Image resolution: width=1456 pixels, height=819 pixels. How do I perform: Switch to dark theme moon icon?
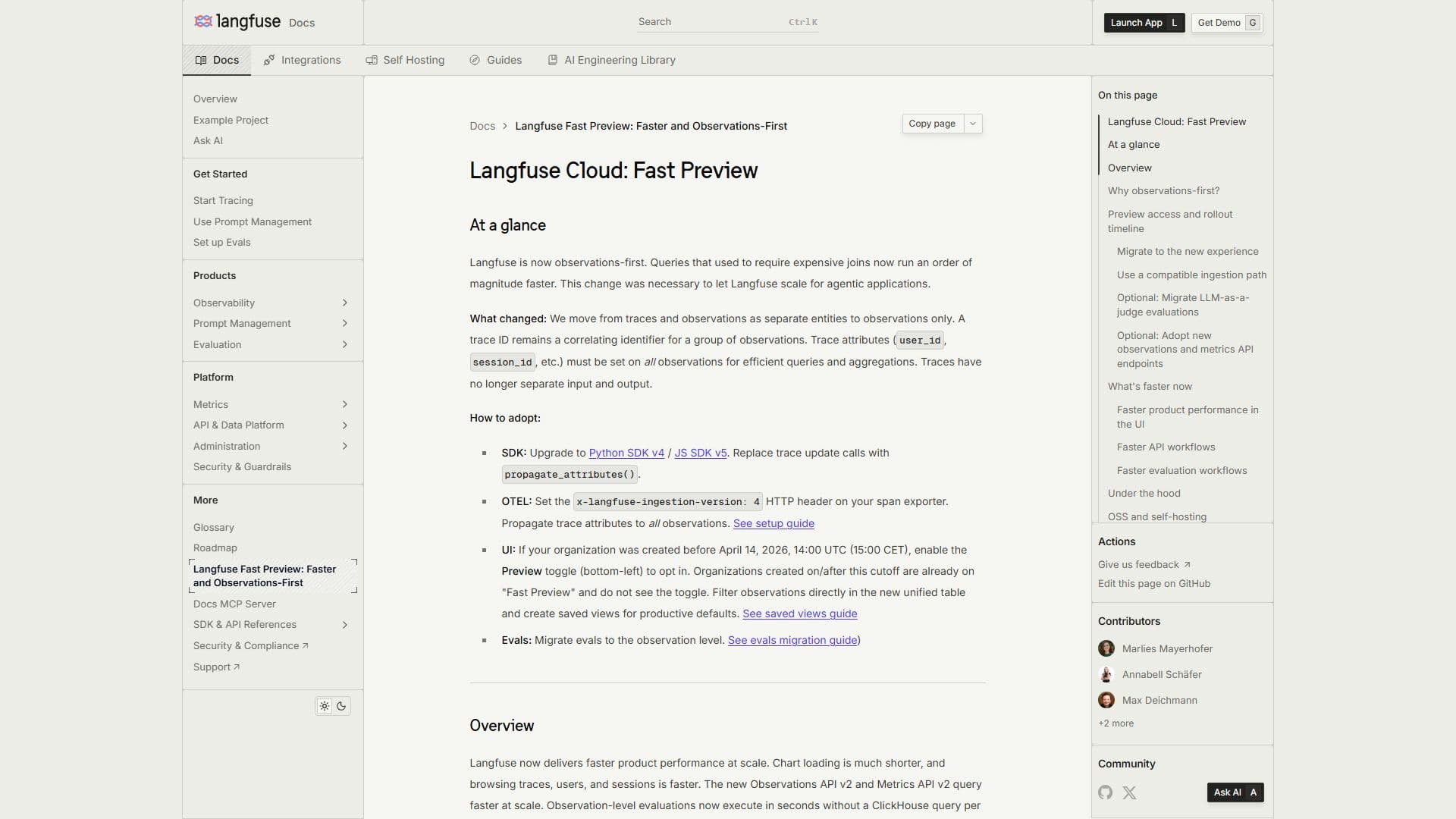tap(341, 706)
